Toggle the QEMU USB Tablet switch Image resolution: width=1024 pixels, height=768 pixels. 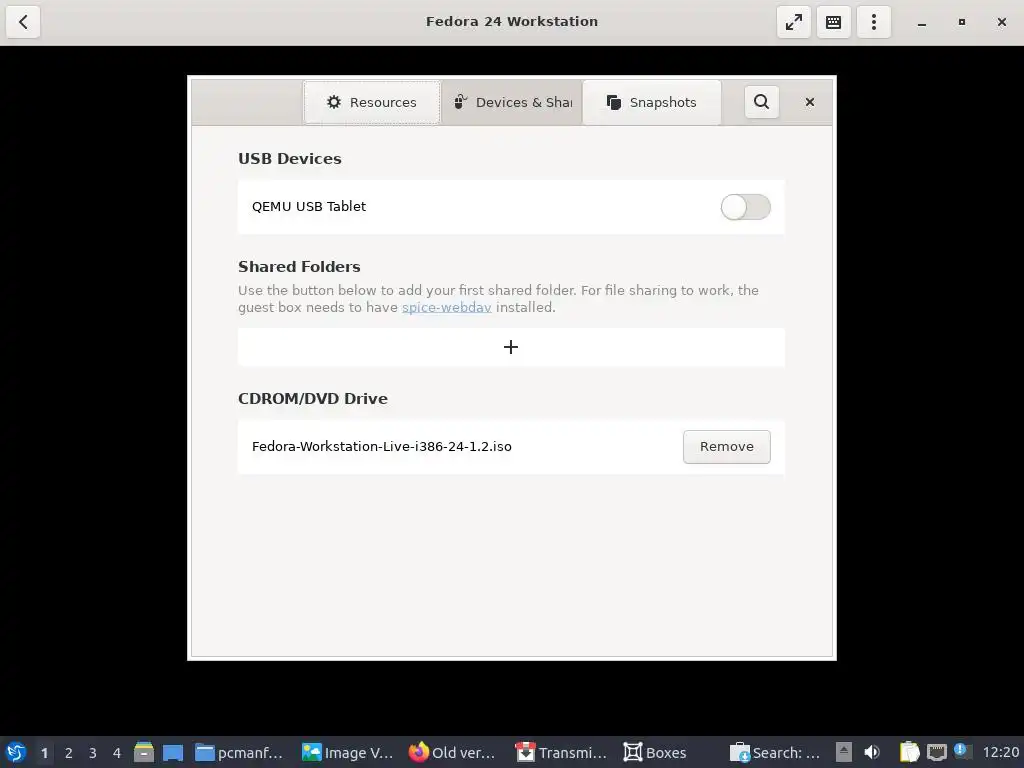point(745,207)
